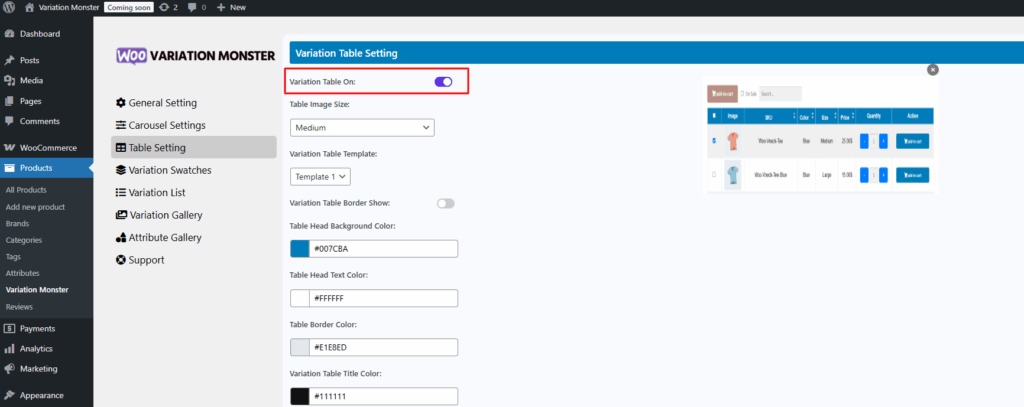Click the preview Search field
The width and height of the screenshot is (1024, 407).
pos(780,94)
